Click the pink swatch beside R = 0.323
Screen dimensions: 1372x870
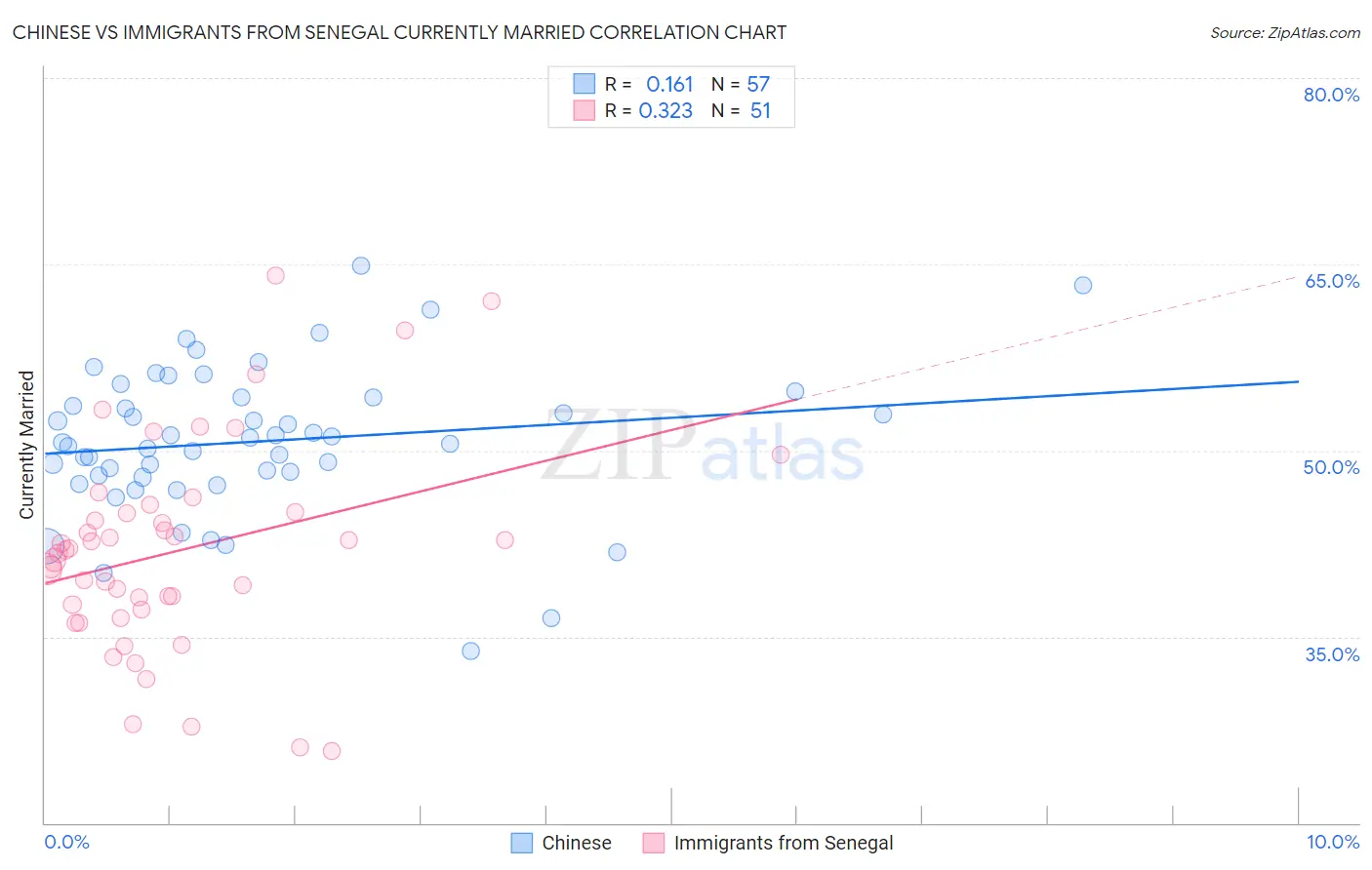pyautogui.click(x=584, y=110)
